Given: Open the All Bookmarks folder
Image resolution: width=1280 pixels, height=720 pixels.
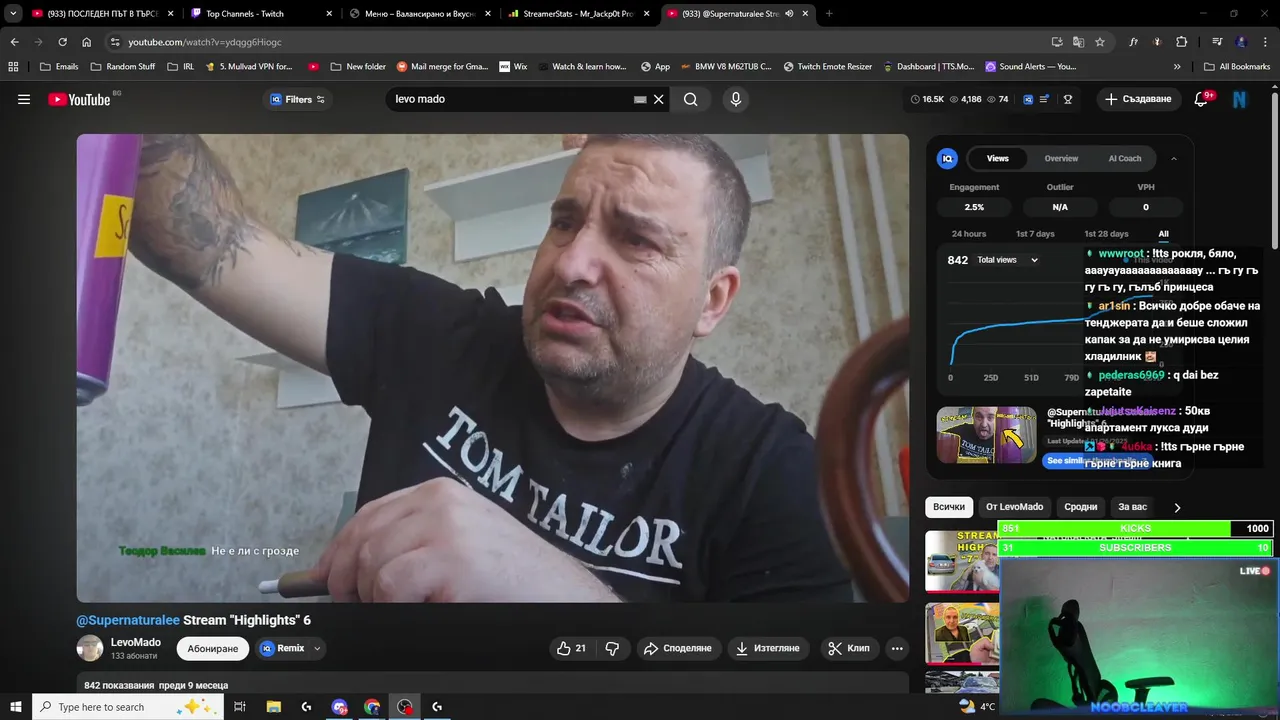Looking at the screenshot, I should pos(1237,67).
